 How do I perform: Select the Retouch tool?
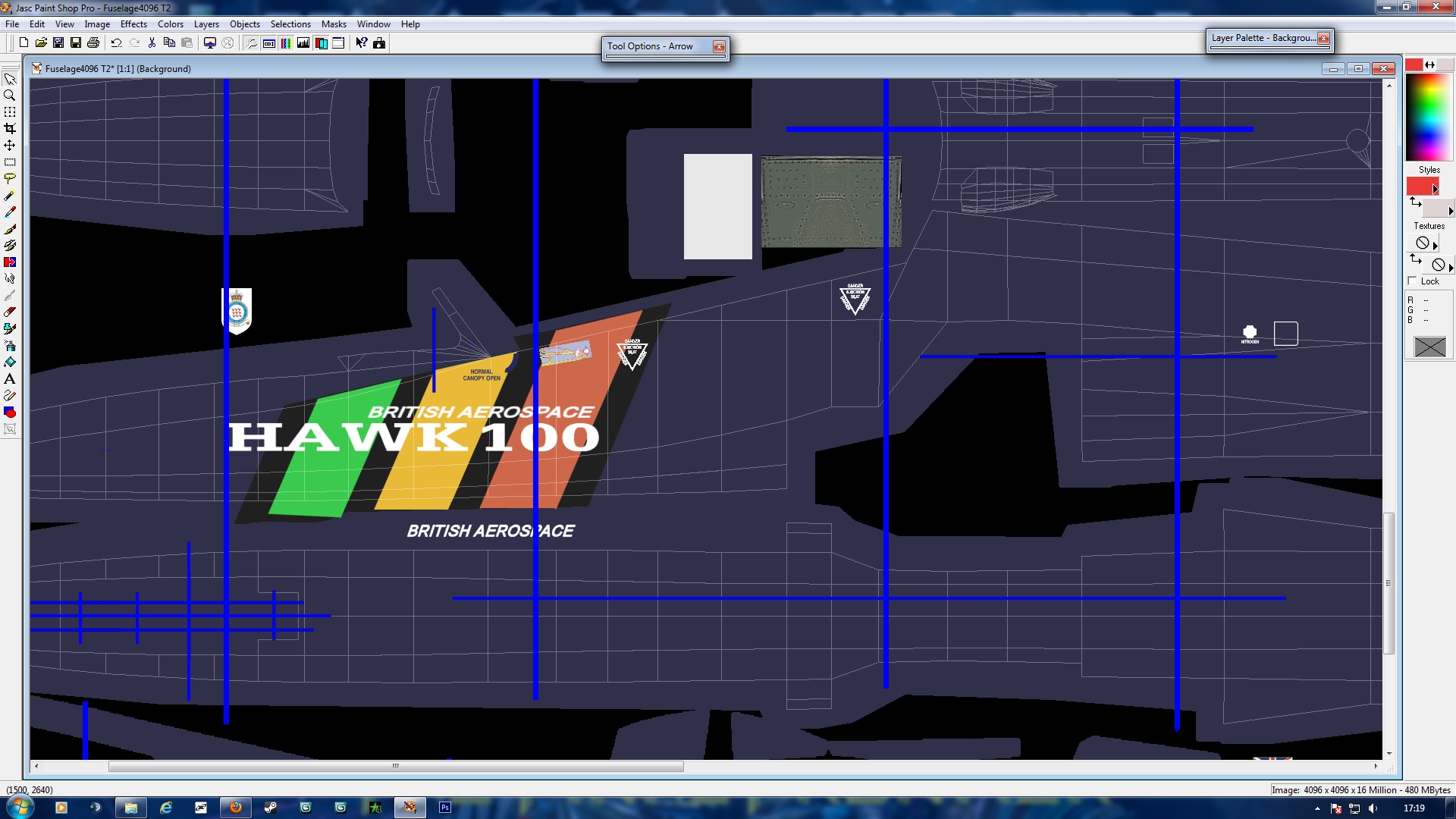coord(10,279)
